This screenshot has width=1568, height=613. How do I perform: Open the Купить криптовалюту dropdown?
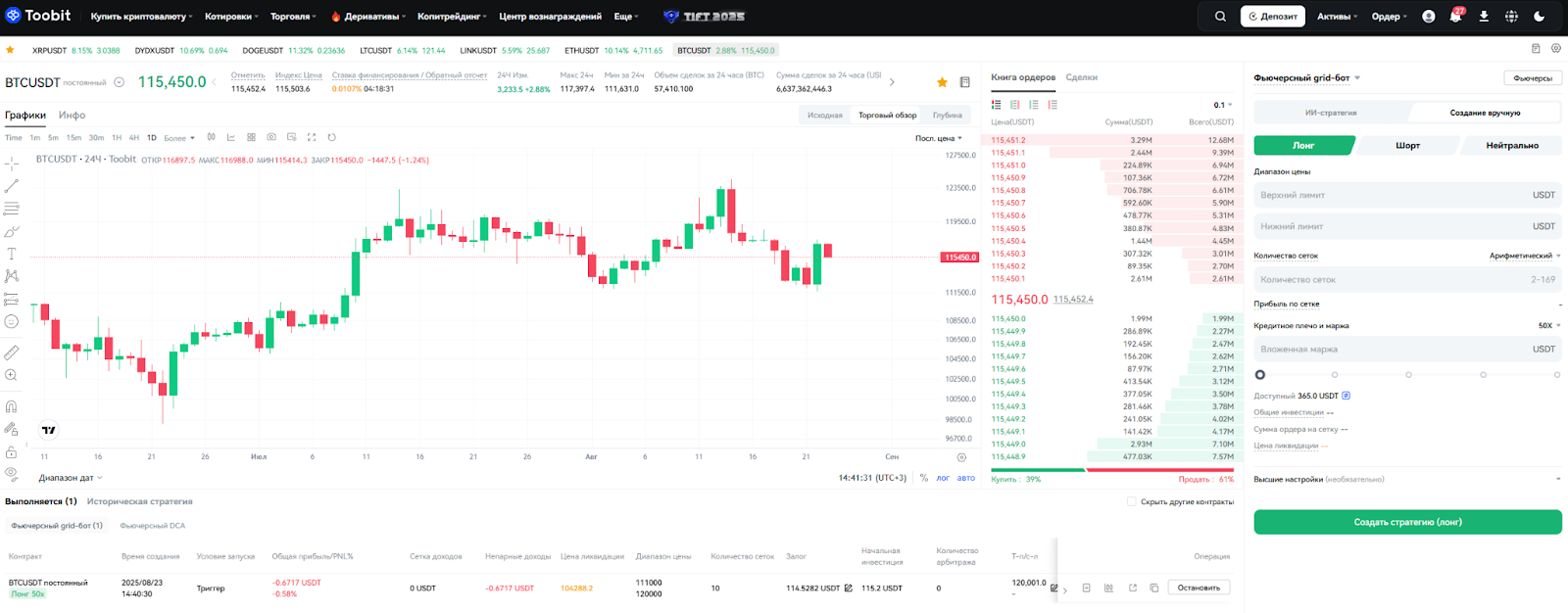[x=141, y=17]
